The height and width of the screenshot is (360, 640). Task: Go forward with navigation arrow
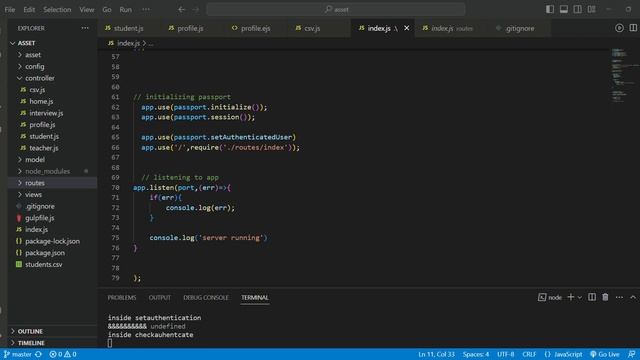[196, 9]
